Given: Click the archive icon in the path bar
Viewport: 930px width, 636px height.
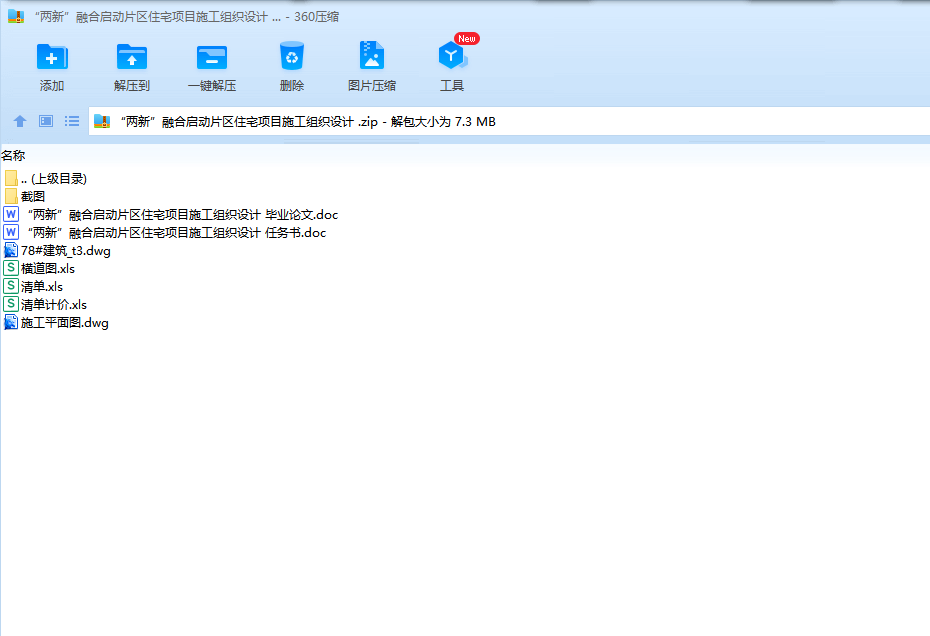Looking at the screenshot, I should point(102,121).
